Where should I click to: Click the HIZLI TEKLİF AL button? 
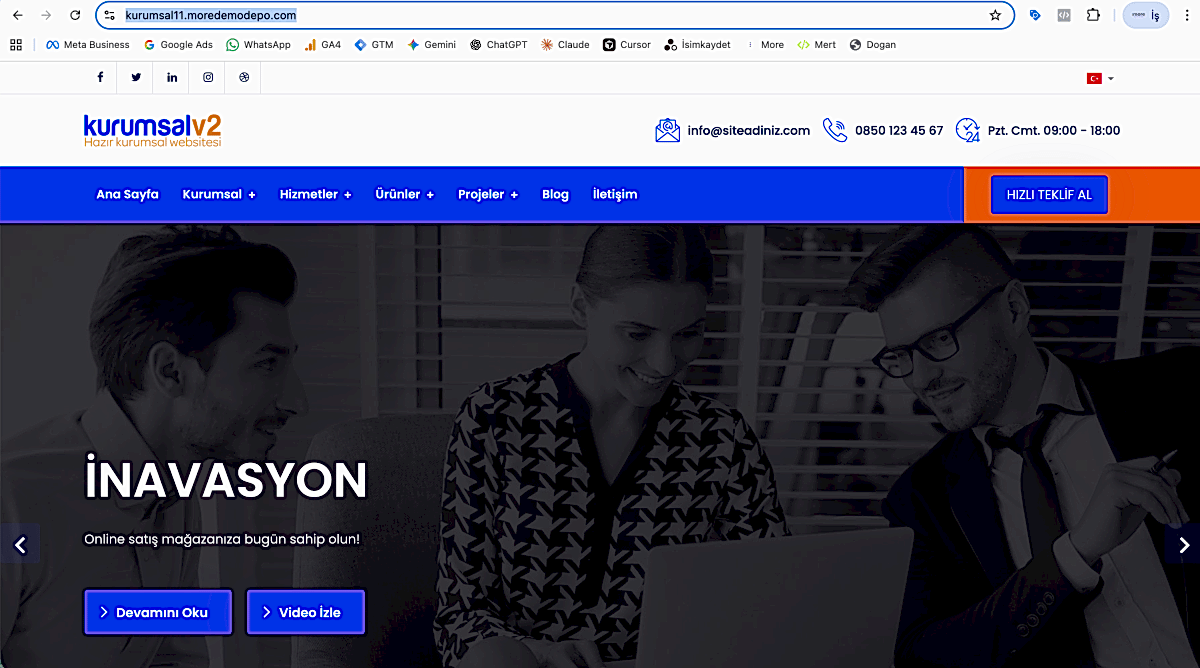(x=1049, y=195)
